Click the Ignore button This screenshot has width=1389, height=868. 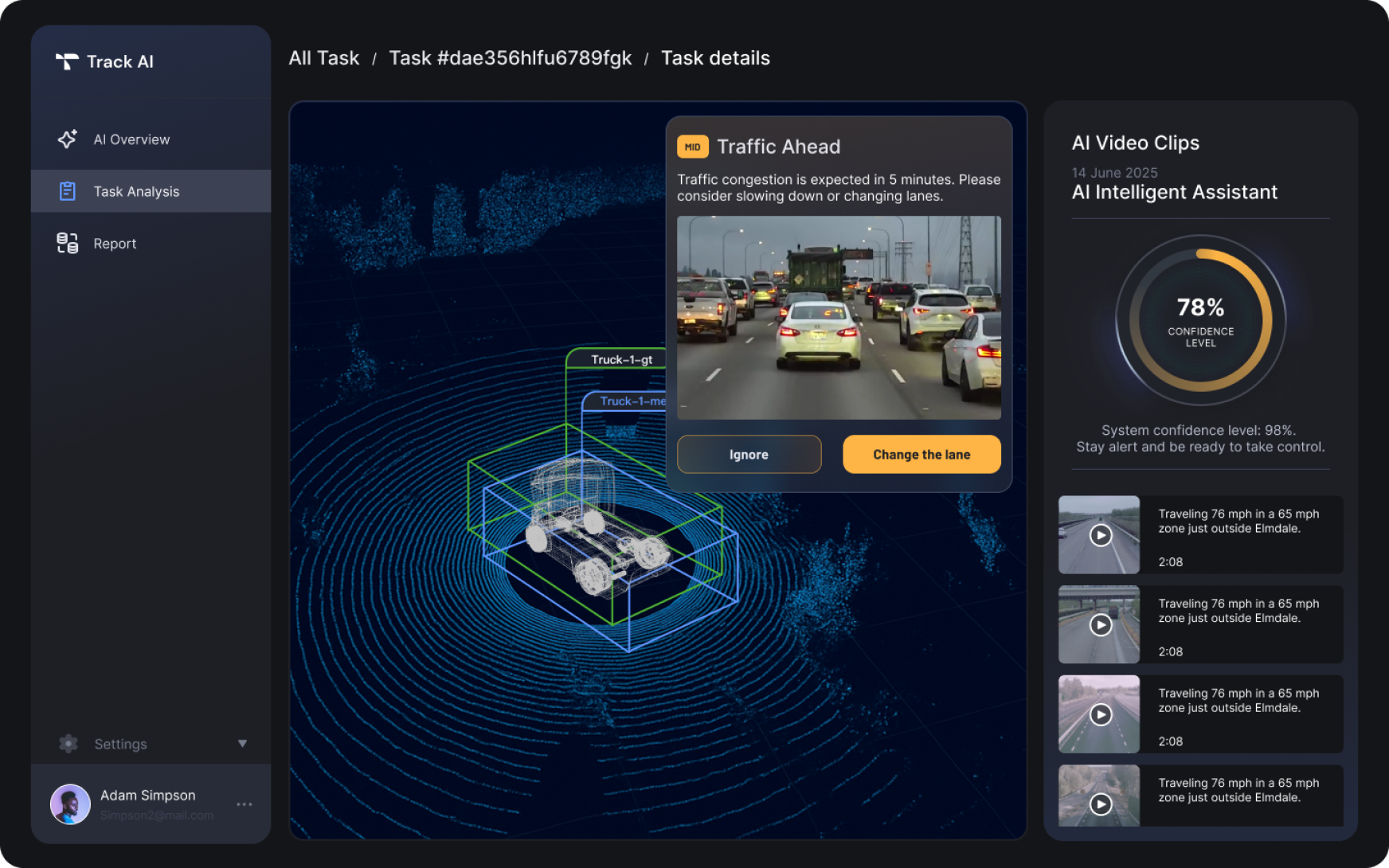(749, 455)
